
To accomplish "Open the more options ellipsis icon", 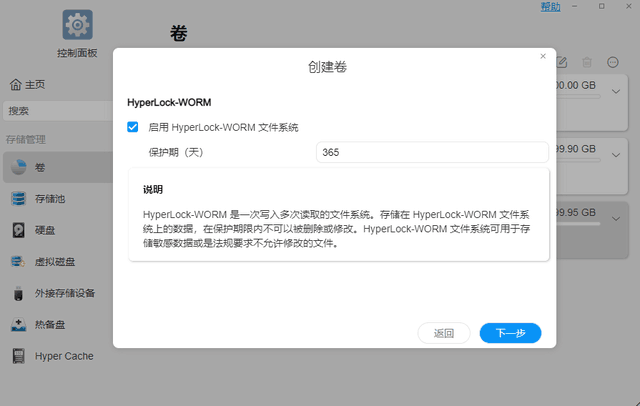I will pos(613,62).
